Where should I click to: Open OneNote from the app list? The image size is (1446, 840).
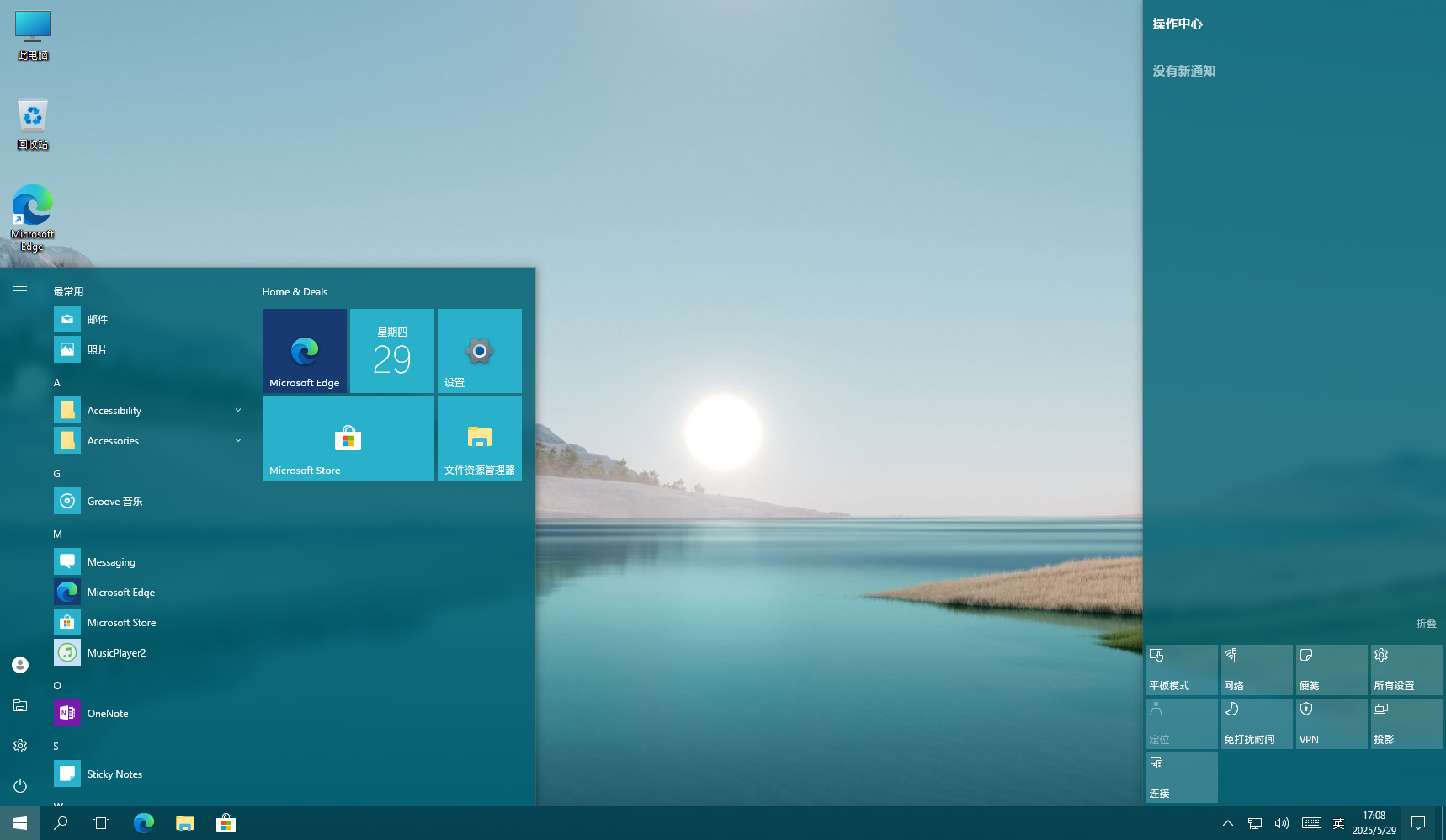point(108,713)
